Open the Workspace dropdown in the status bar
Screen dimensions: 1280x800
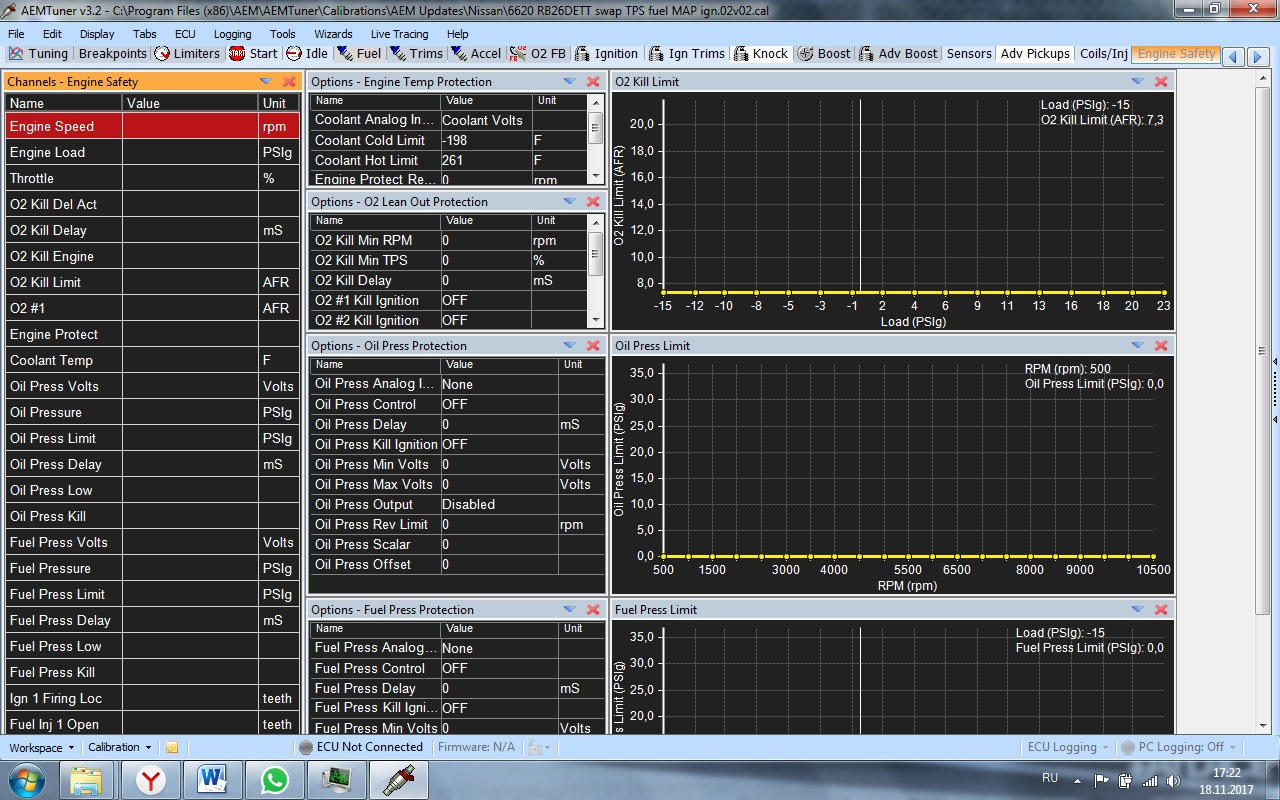tap(41, 747)
